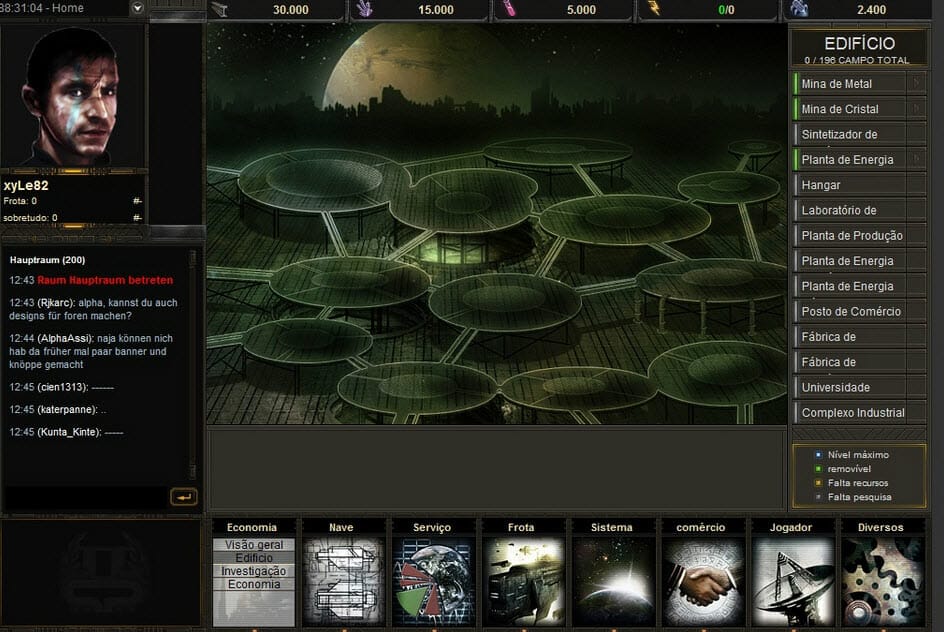Click the crystal resource icon in top bar

364,10
